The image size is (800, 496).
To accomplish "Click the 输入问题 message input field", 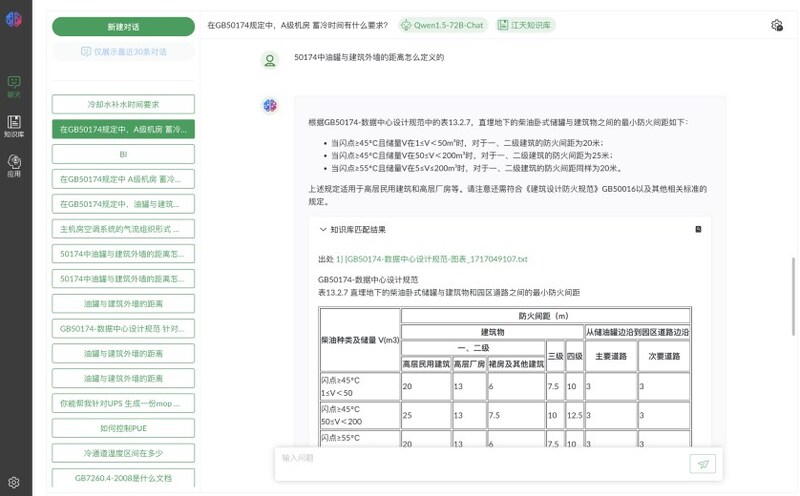I will coord(480,458).
